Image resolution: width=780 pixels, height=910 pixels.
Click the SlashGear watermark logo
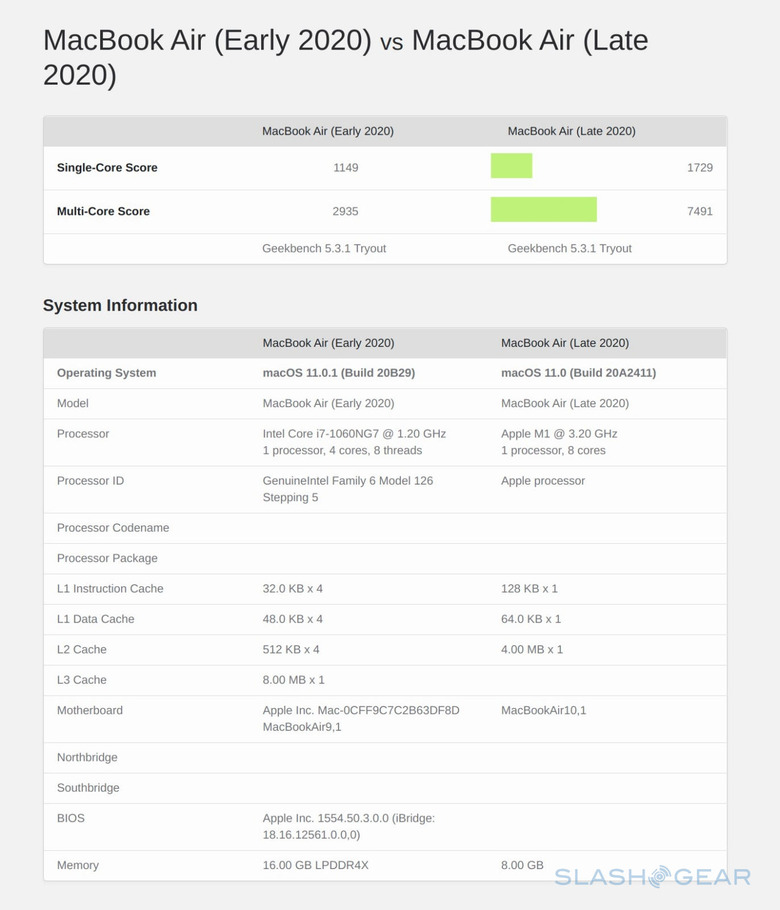click(x=652, y=877)
